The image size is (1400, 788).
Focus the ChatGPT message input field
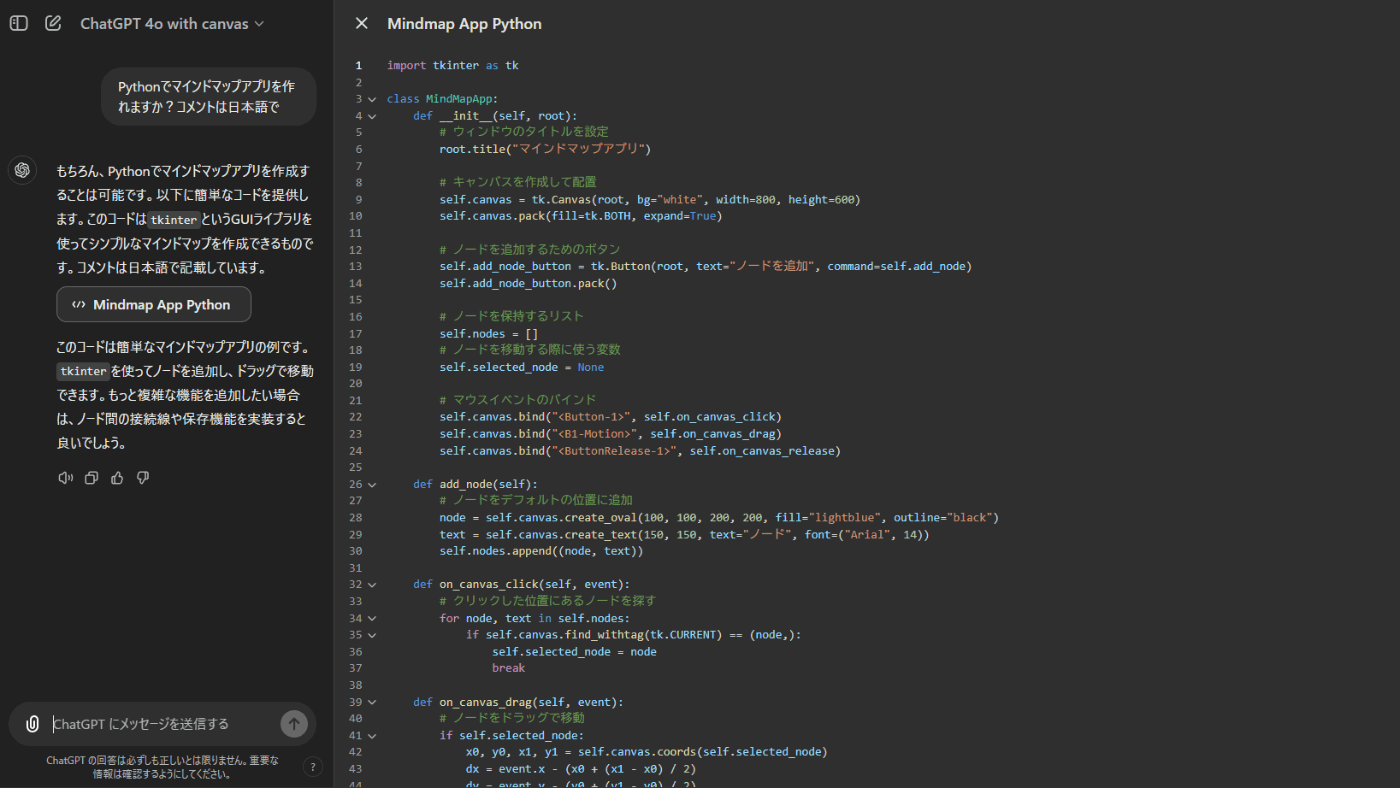[x=163, y=724]
